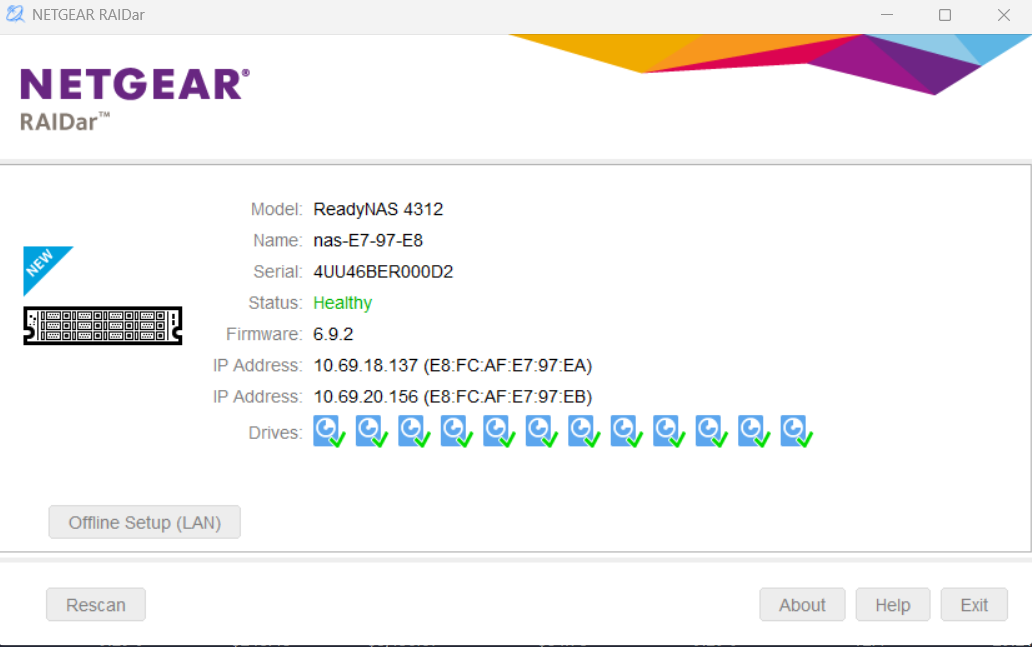The image size is (1032, 647).
Task: Click firmware version 6.9.2
Action: [333, 334]
